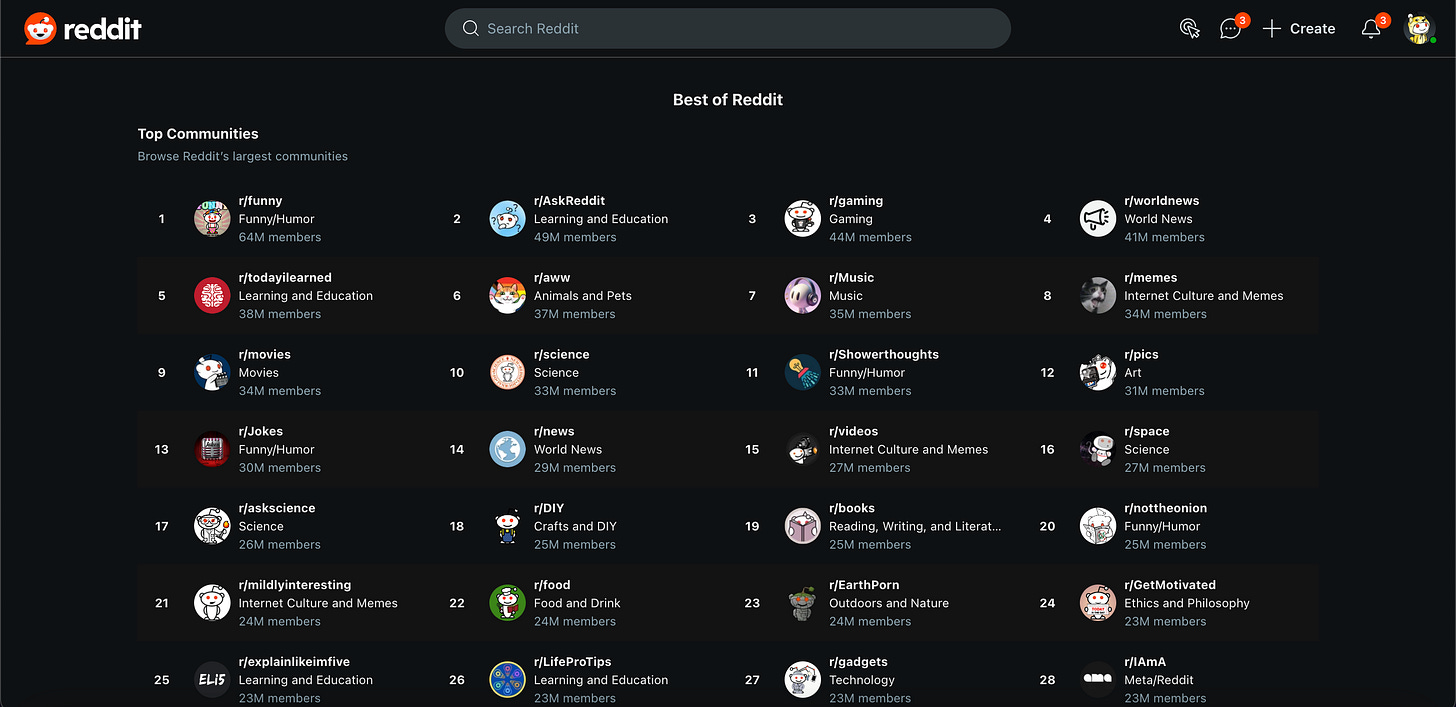Click the r/science community avatar
Viewport: 1456px width, 707px height.
507,372
